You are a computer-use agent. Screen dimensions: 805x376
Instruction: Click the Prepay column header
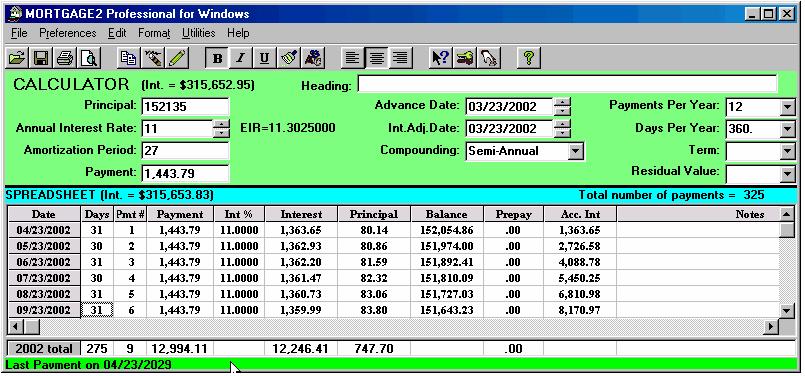513,214
